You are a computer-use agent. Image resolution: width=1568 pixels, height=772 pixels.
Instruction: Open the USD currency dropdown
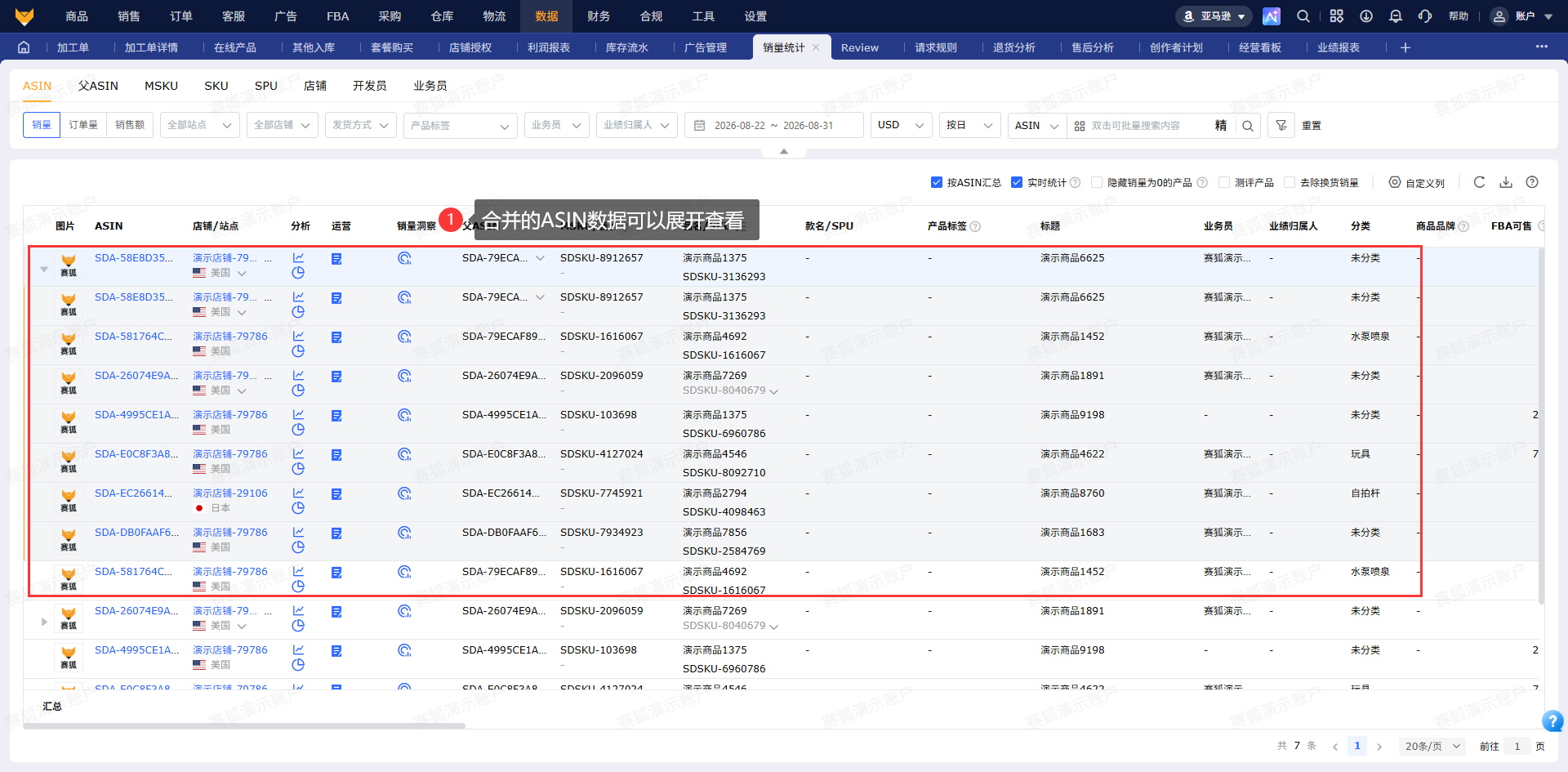(902, 125)
